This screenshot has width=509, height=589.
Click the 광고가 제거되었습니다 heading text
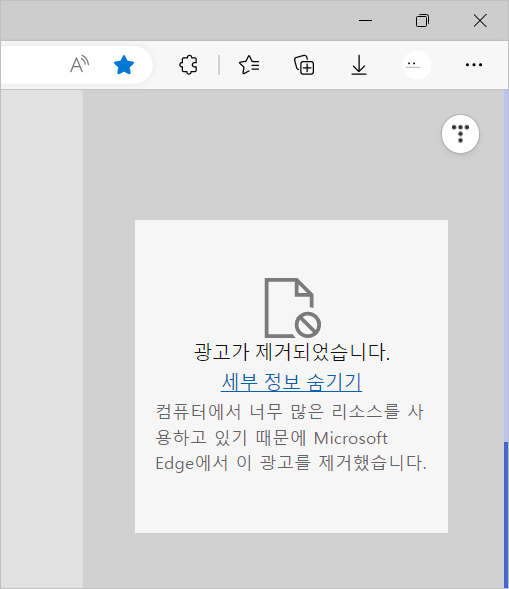click(x=292, y=352)
